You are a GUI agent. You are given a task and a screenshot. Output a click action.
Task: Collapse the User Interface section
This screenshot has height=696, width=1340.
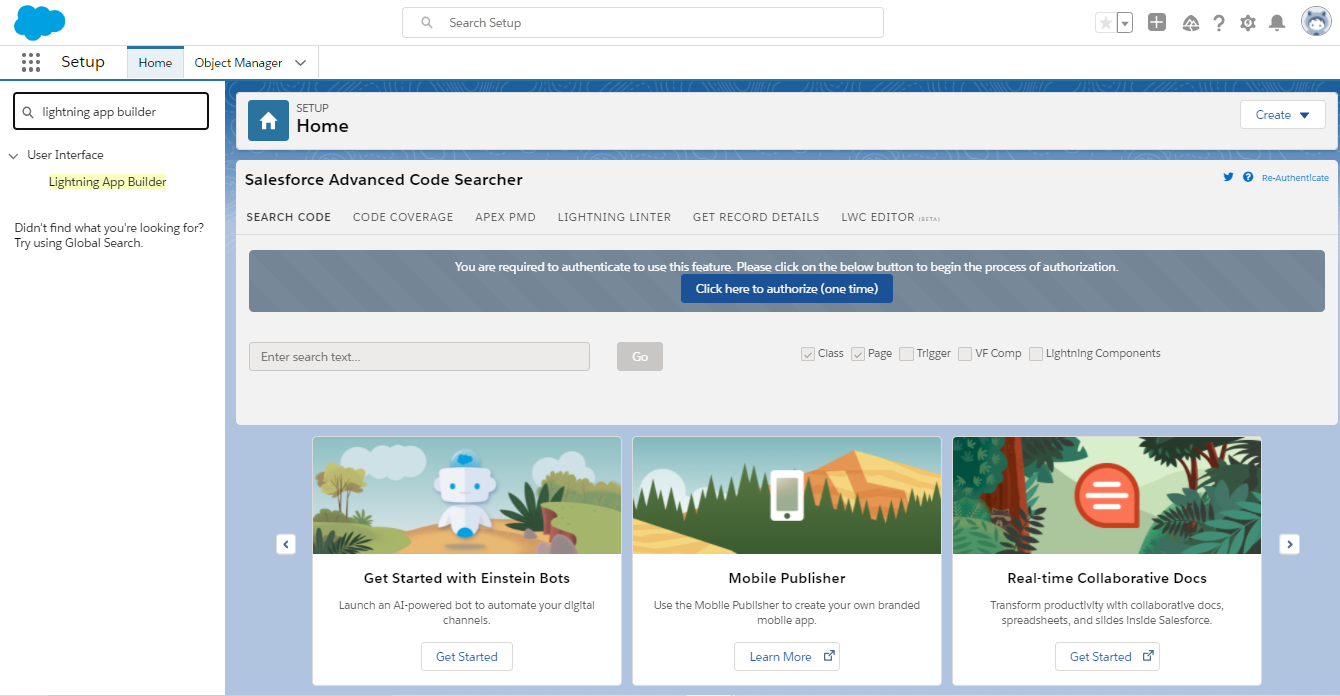point(13,155)
